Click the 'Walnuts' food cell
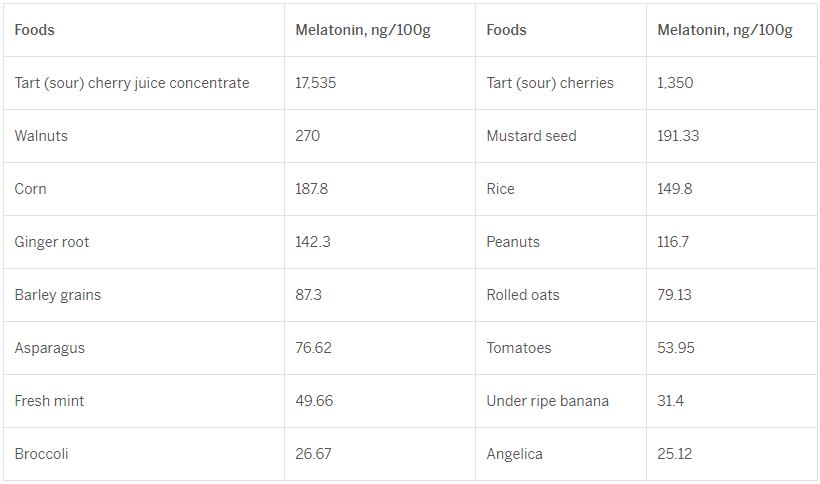820x484 pixels. 42,136
